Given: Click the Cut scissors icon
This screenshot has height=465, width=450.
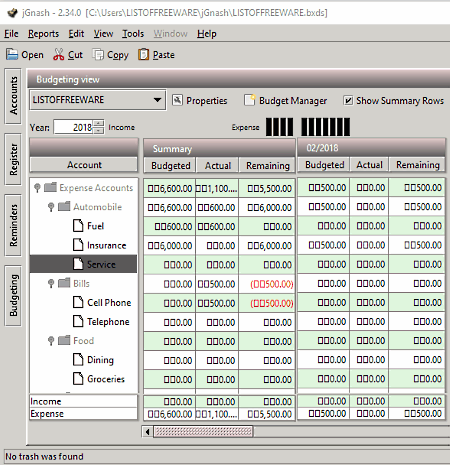Looking at the screenshot, I should (58, 54).
